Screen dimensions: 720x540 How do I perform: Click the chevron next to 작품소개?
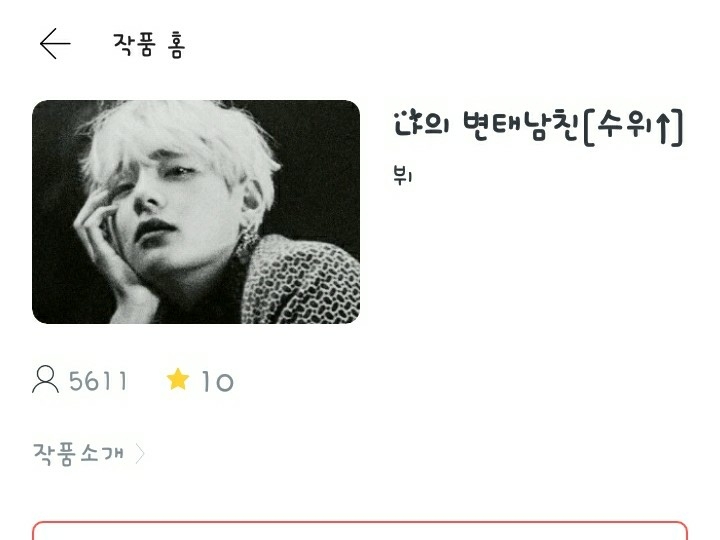[x=140, y=454]
